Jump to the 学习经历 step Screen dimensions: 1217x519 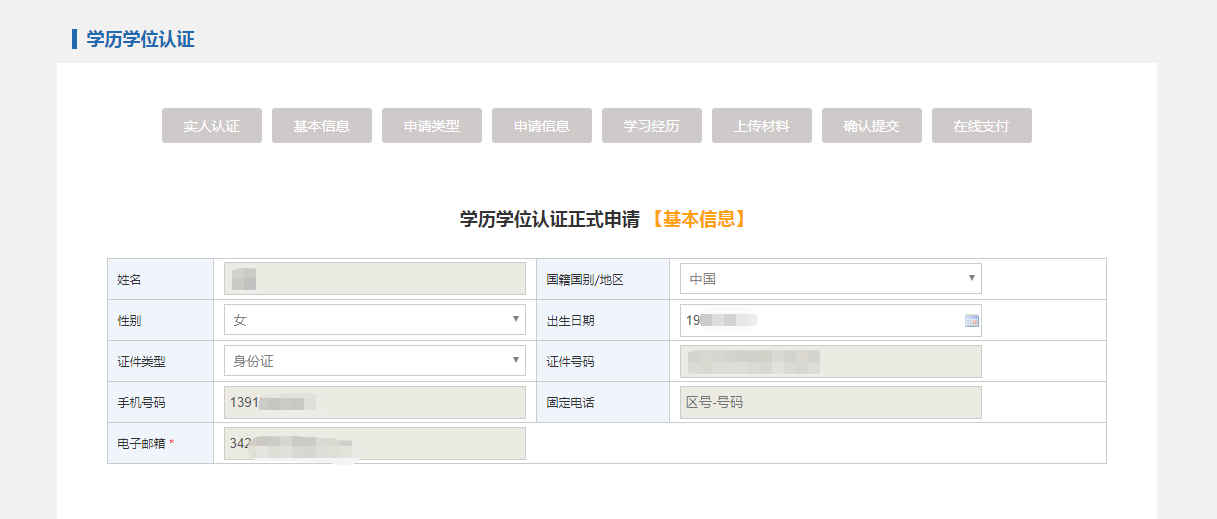652,126
